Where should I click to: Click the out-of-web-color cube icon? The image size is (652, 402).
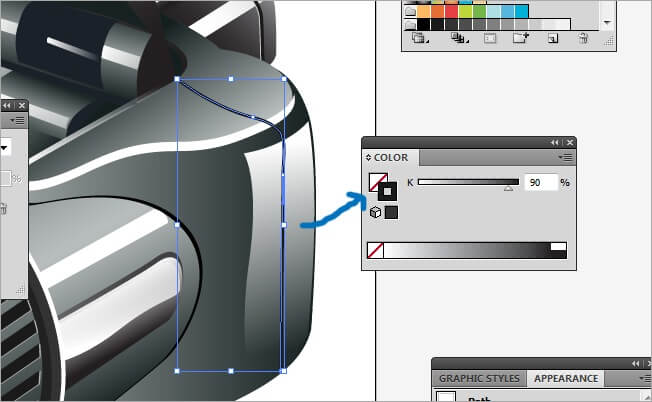point(375,212)
